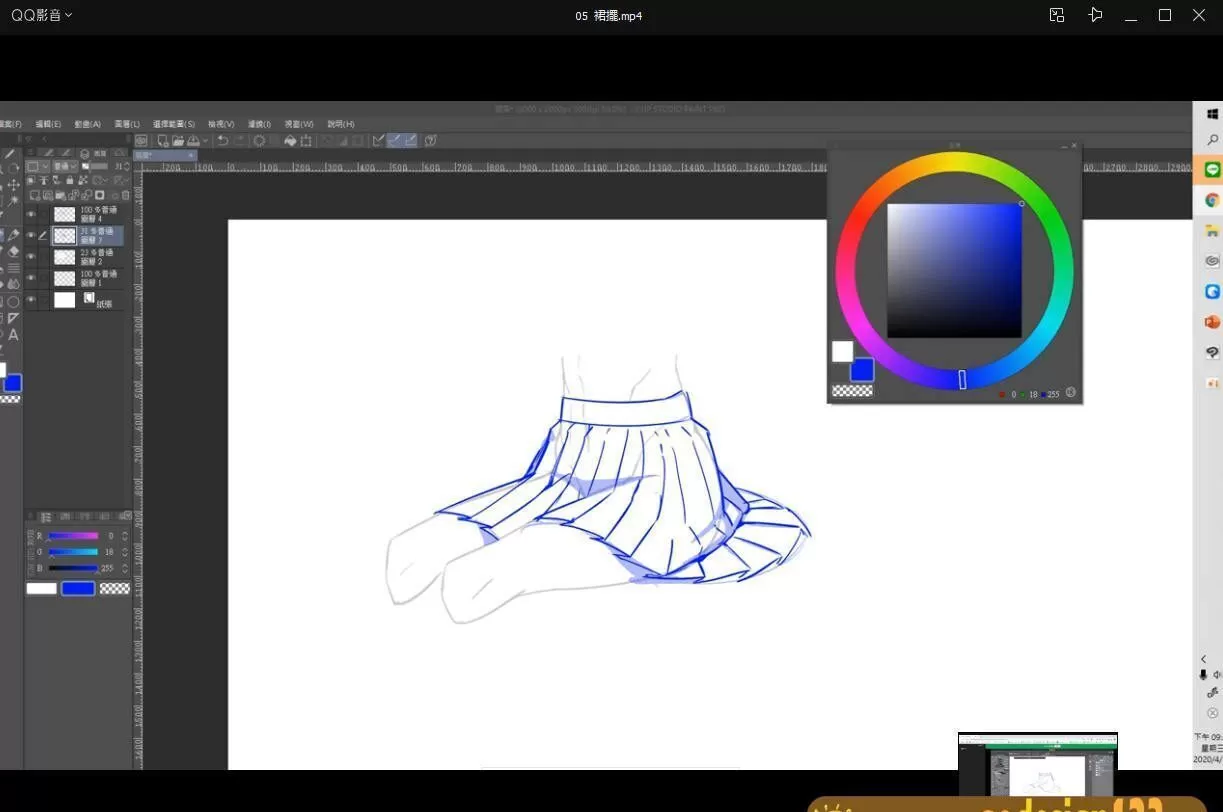Click the blue (B) slider in the color panel
The image size is (1223, 812).
point(74,568)
